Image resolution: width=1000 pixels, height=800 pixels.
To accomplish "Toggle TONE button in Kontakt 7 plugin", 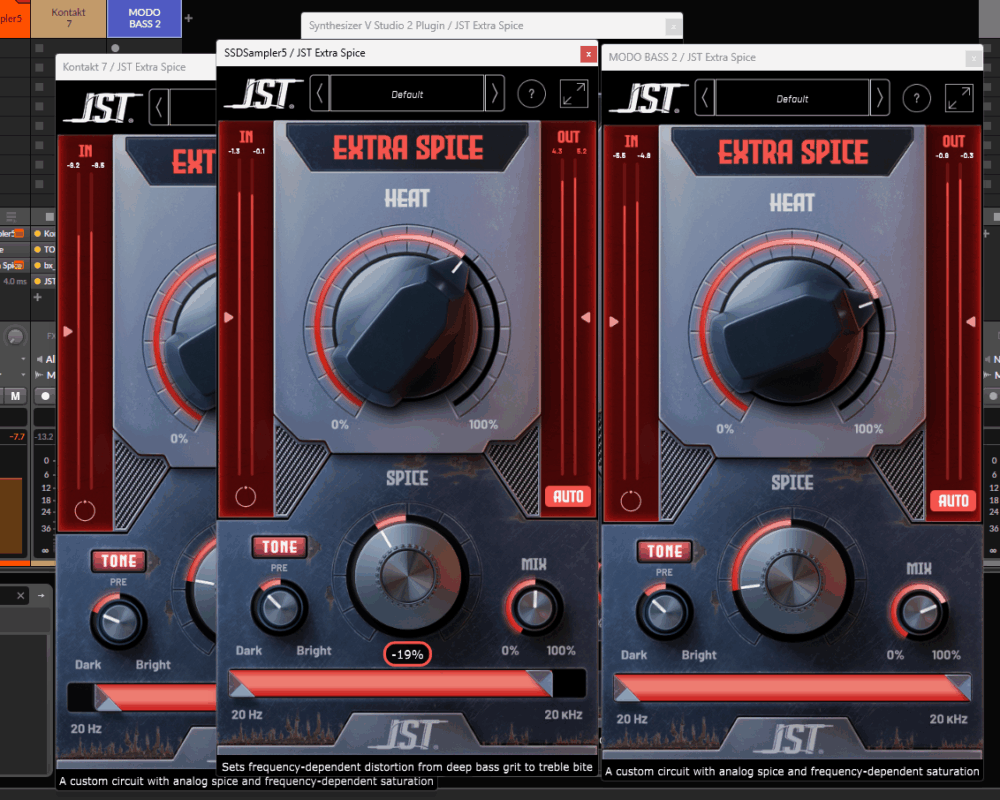I will [x=119, y=561].
